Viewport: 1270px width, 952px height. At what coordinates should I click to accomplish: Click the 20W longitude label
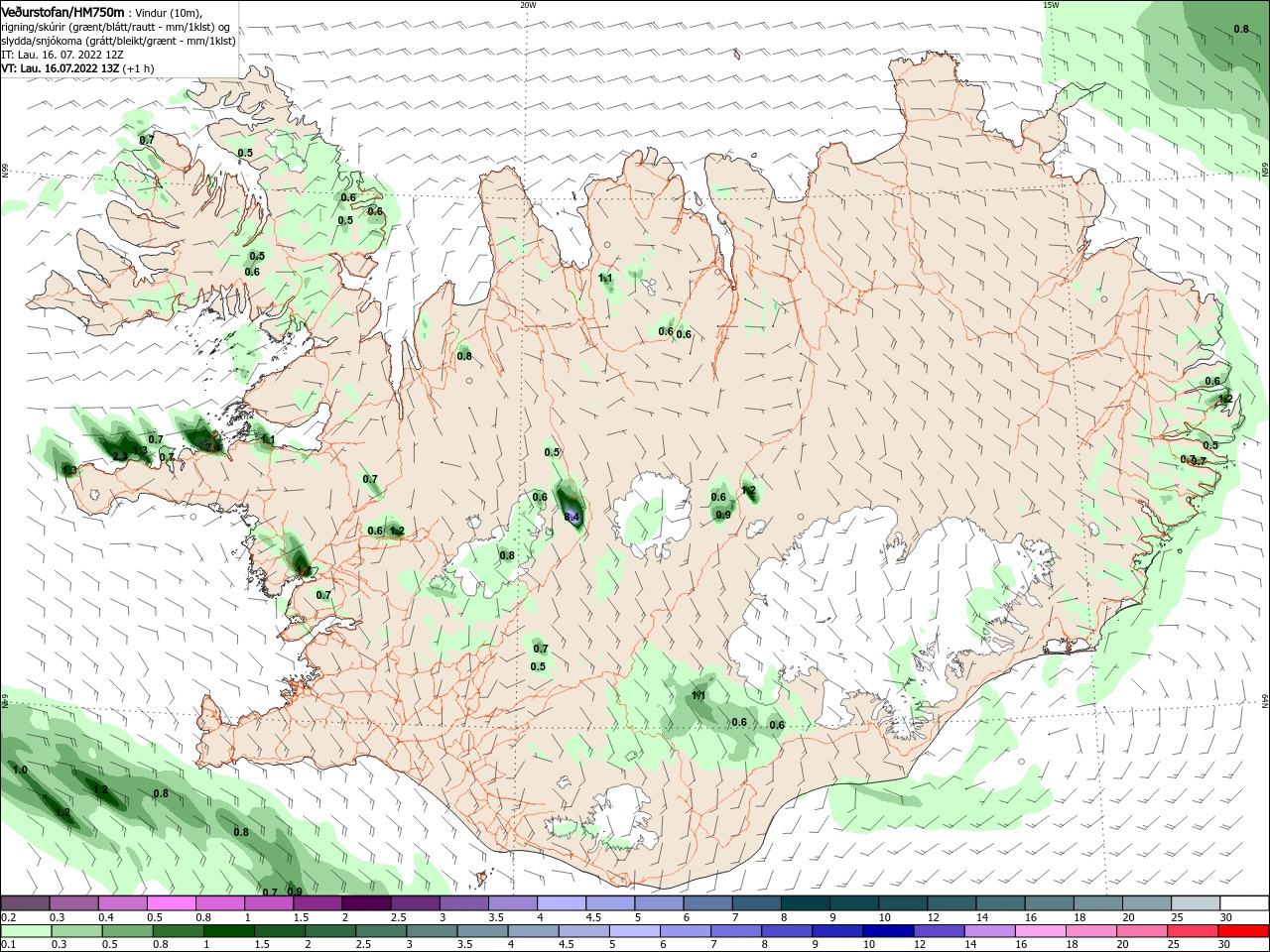528,5
